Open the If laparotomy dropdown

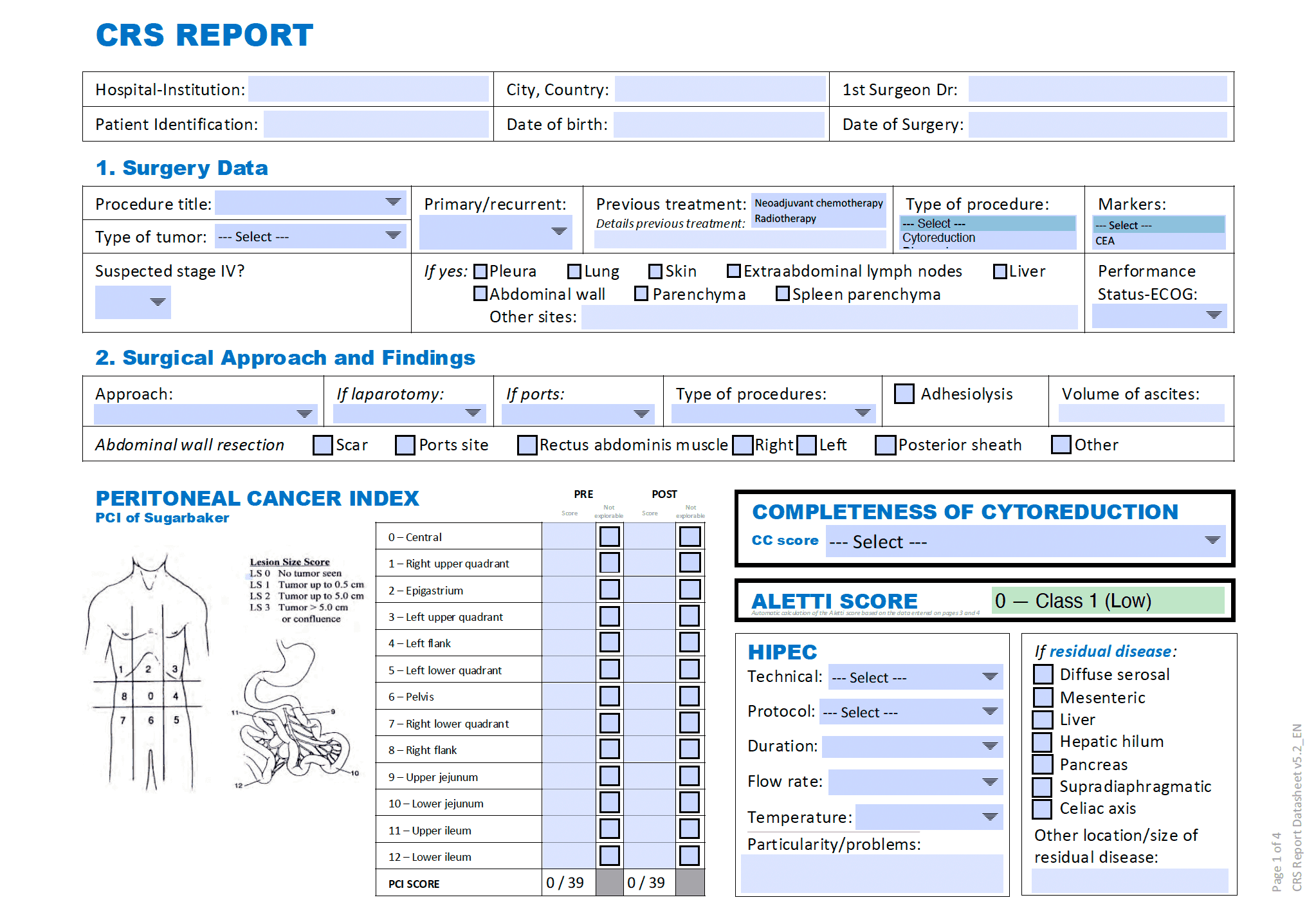click(408, 414)
